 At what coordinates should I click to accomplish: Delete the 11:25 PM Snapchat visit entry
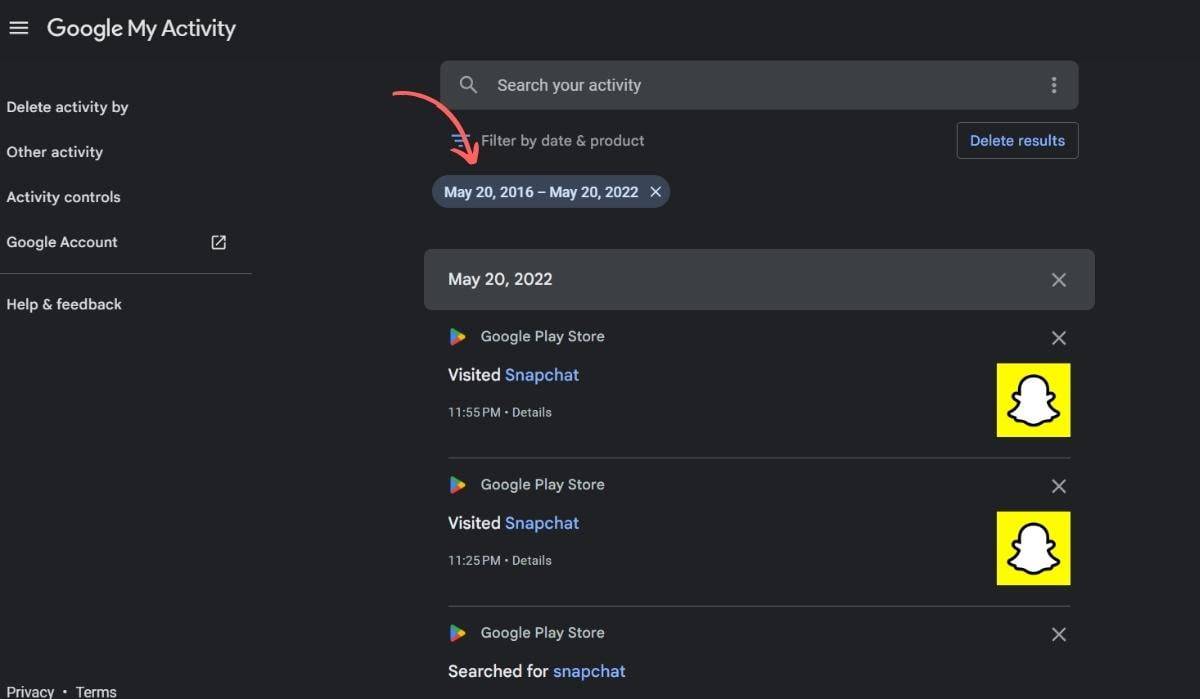tap(1059, 486)
